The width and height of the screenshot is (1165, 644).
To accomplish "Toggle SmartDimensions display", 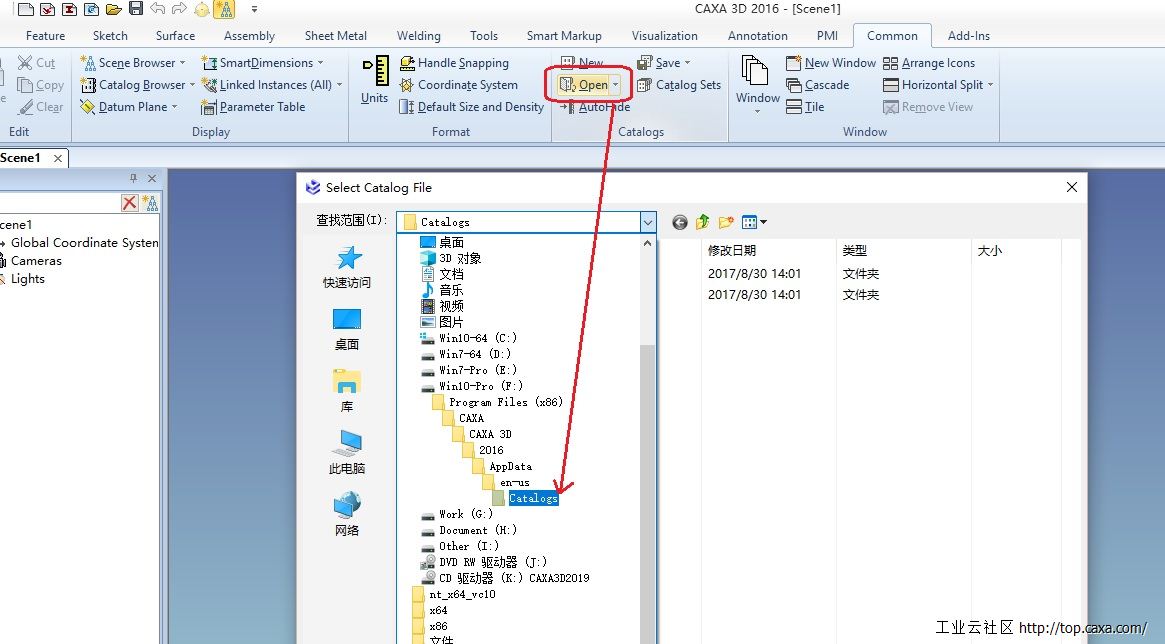I will pos(258,63).
